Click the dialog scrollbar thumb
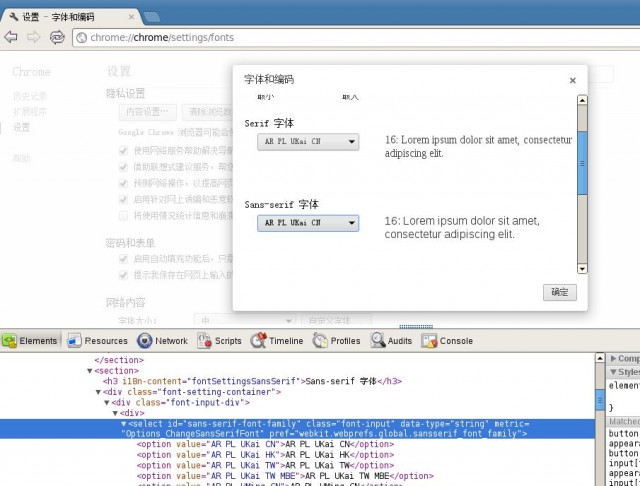Viewport: 640px width, 486px height. click(582, 163)
